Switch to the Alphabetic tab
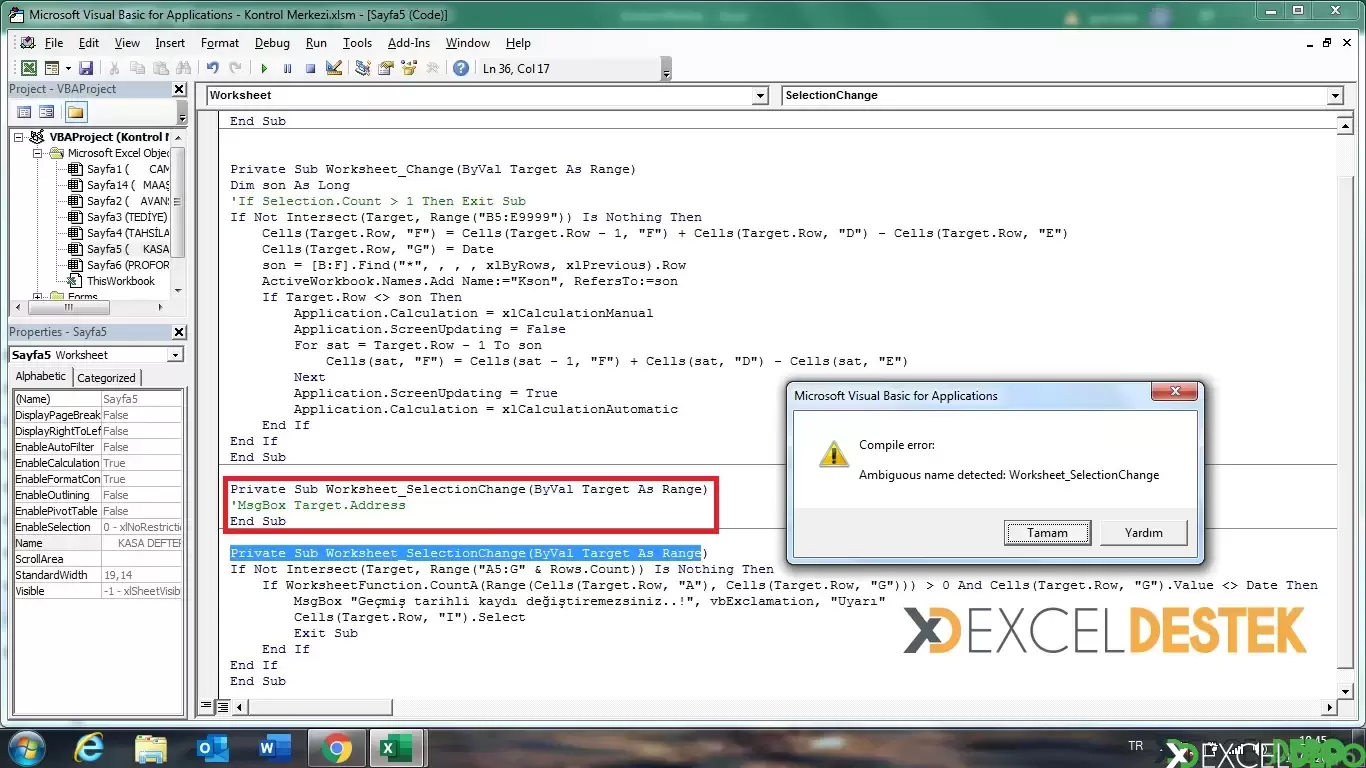The width and height of the screenshot is (1366, 768). click(x=41, y=377)
